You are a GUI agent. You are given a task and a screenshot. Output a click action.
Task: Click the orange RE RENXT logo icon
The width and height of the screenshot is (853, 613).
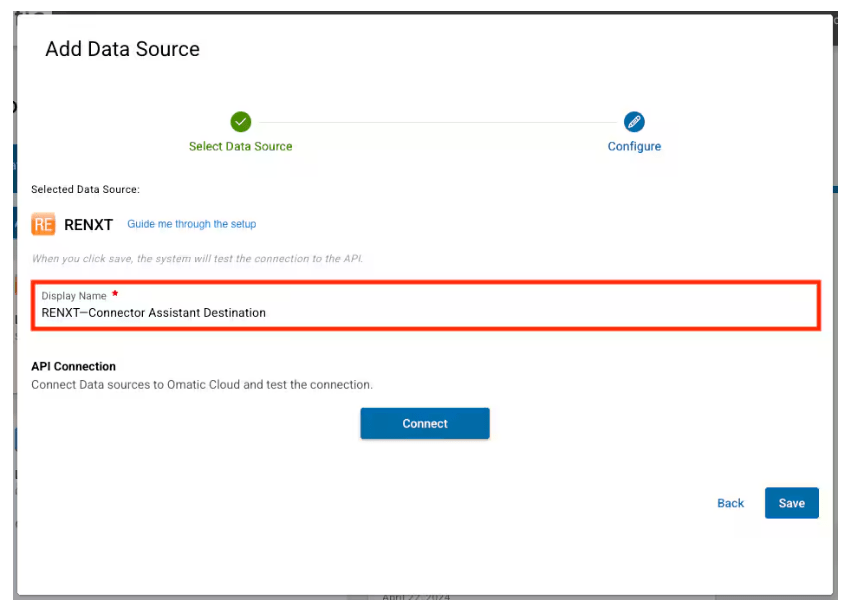43,224
